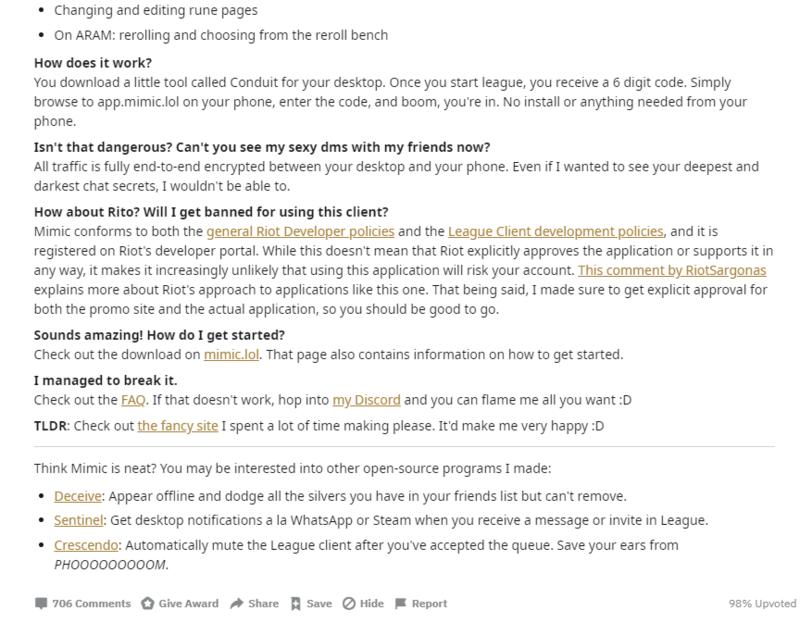Visit the mimic.lol download link
The height and width of the screenshot is (623, 800).
click(x=231, y=354)
